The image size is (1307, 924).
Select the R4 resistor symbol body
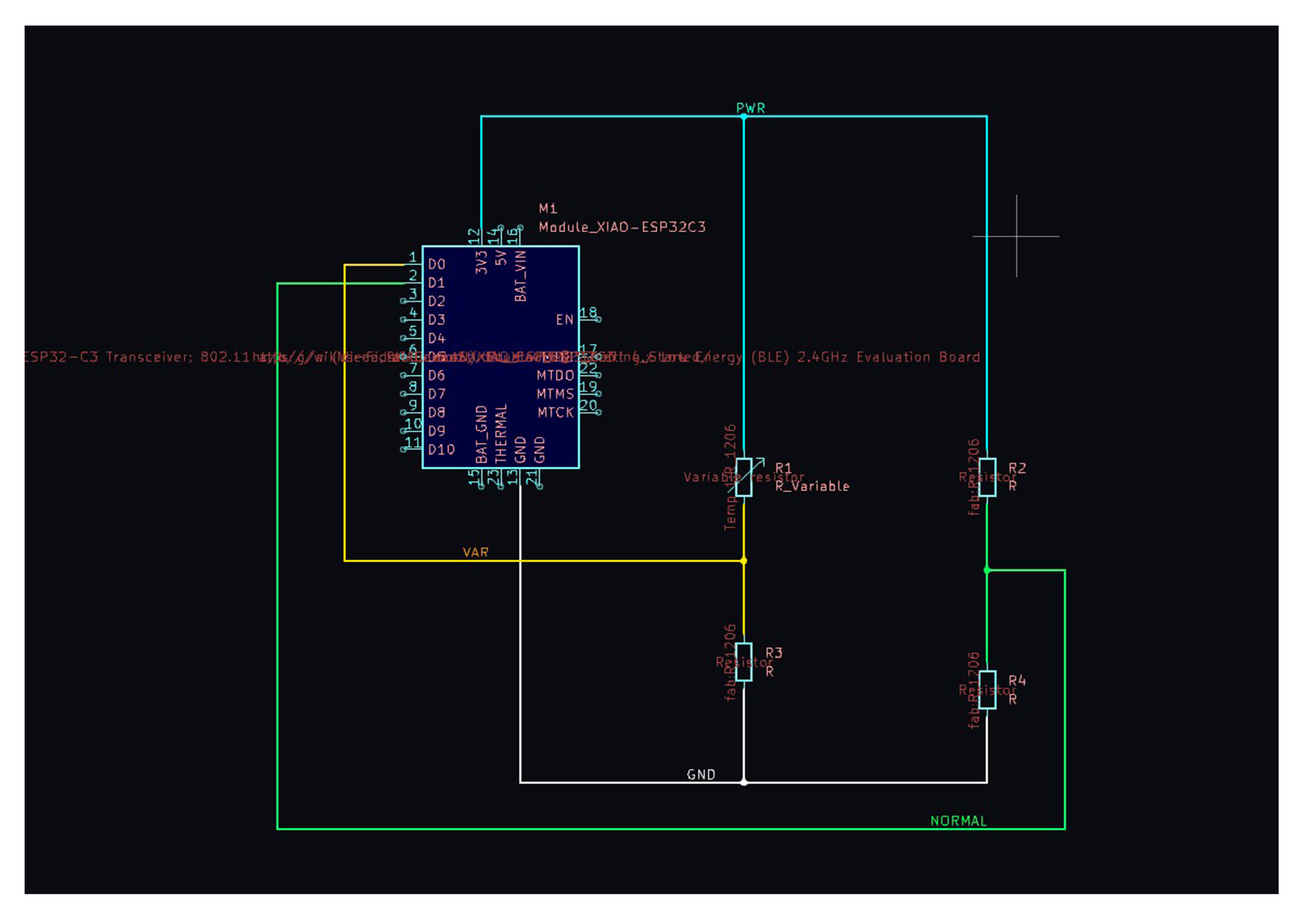coord(988,690)
